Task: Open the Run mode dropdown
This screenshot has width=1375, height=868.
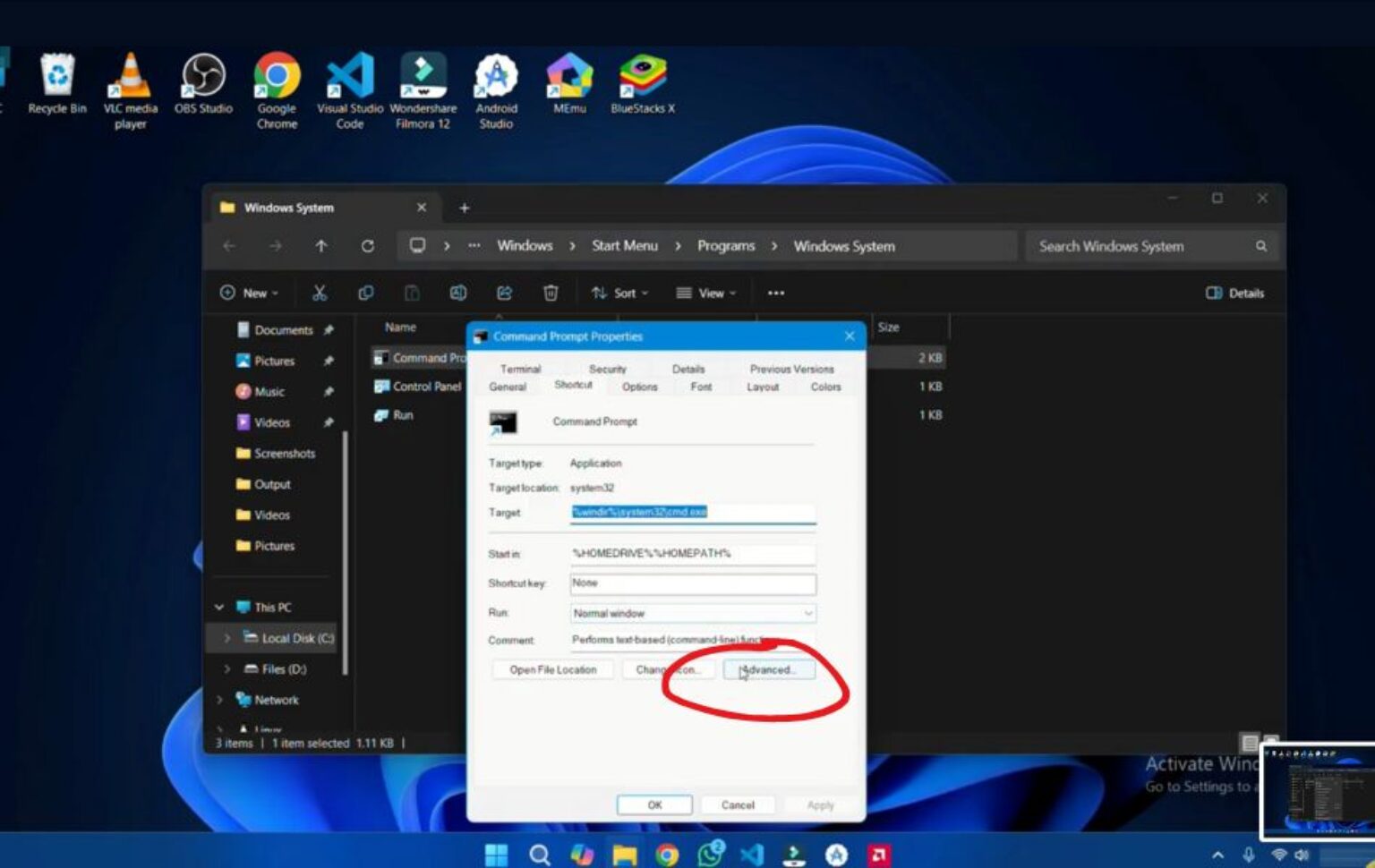Action: tap(807, 613)
